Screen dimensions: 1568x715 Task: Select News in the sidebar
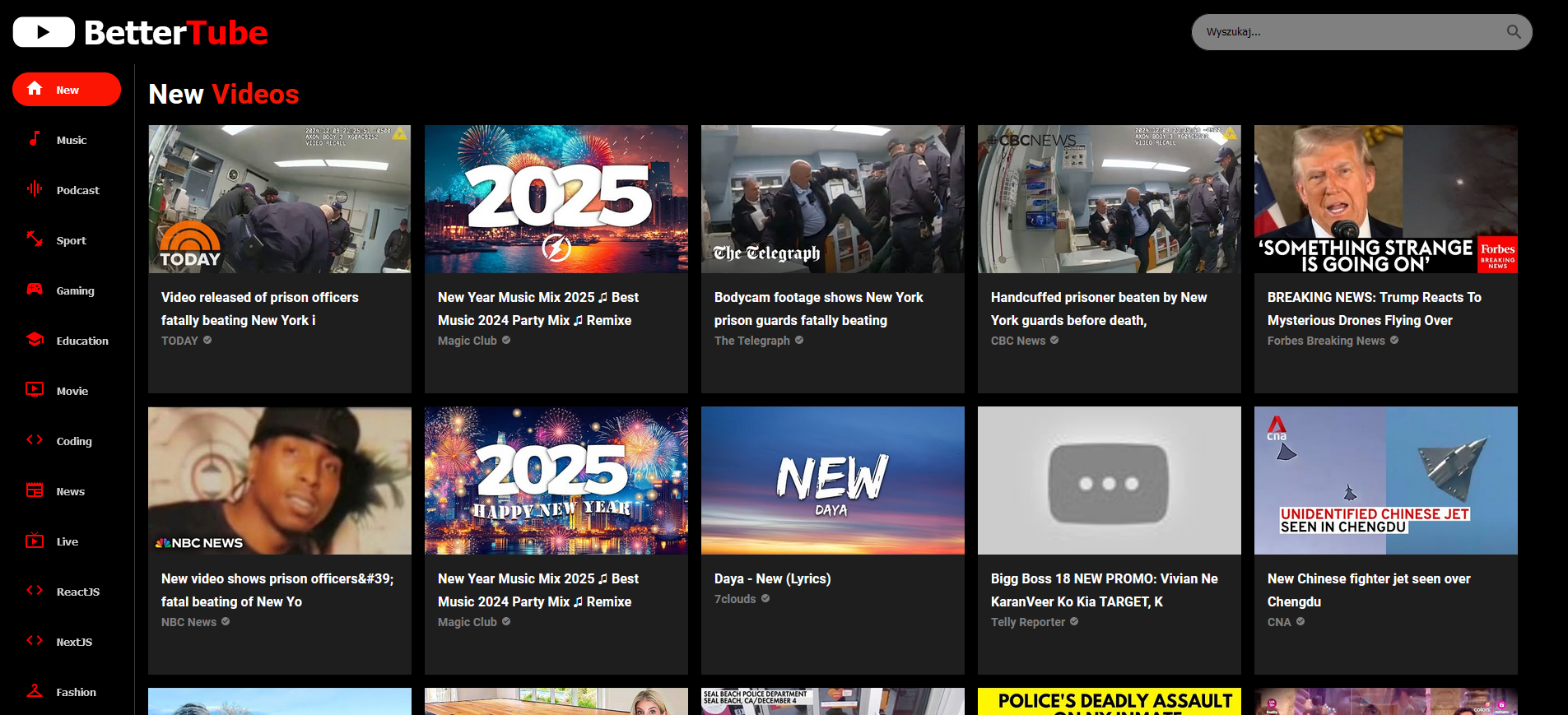(71, 491)
